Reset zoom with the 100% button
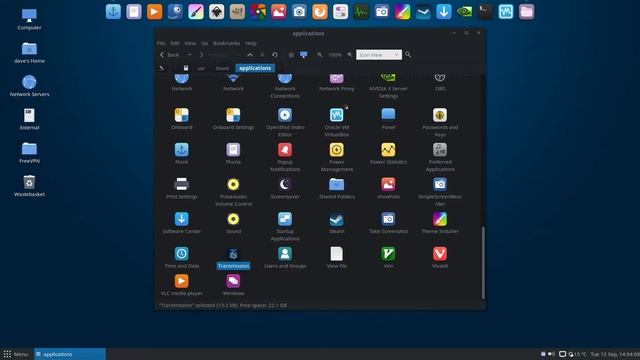This screenshot has width=640, height=360. 335,55
